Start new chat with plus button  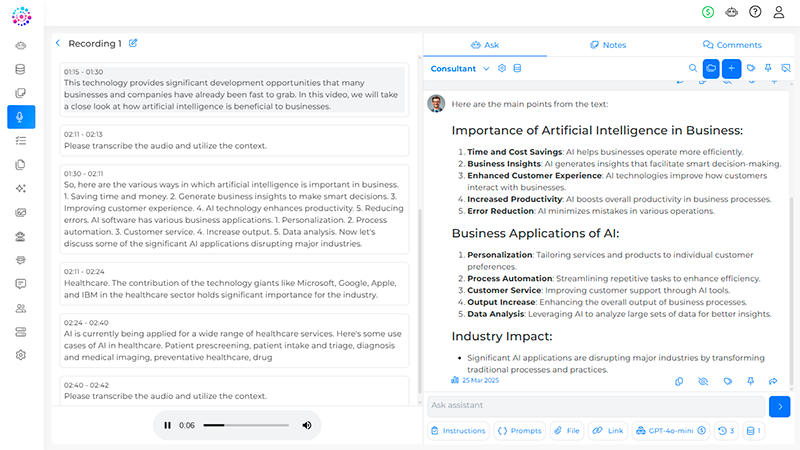click(x=732, y=68)
